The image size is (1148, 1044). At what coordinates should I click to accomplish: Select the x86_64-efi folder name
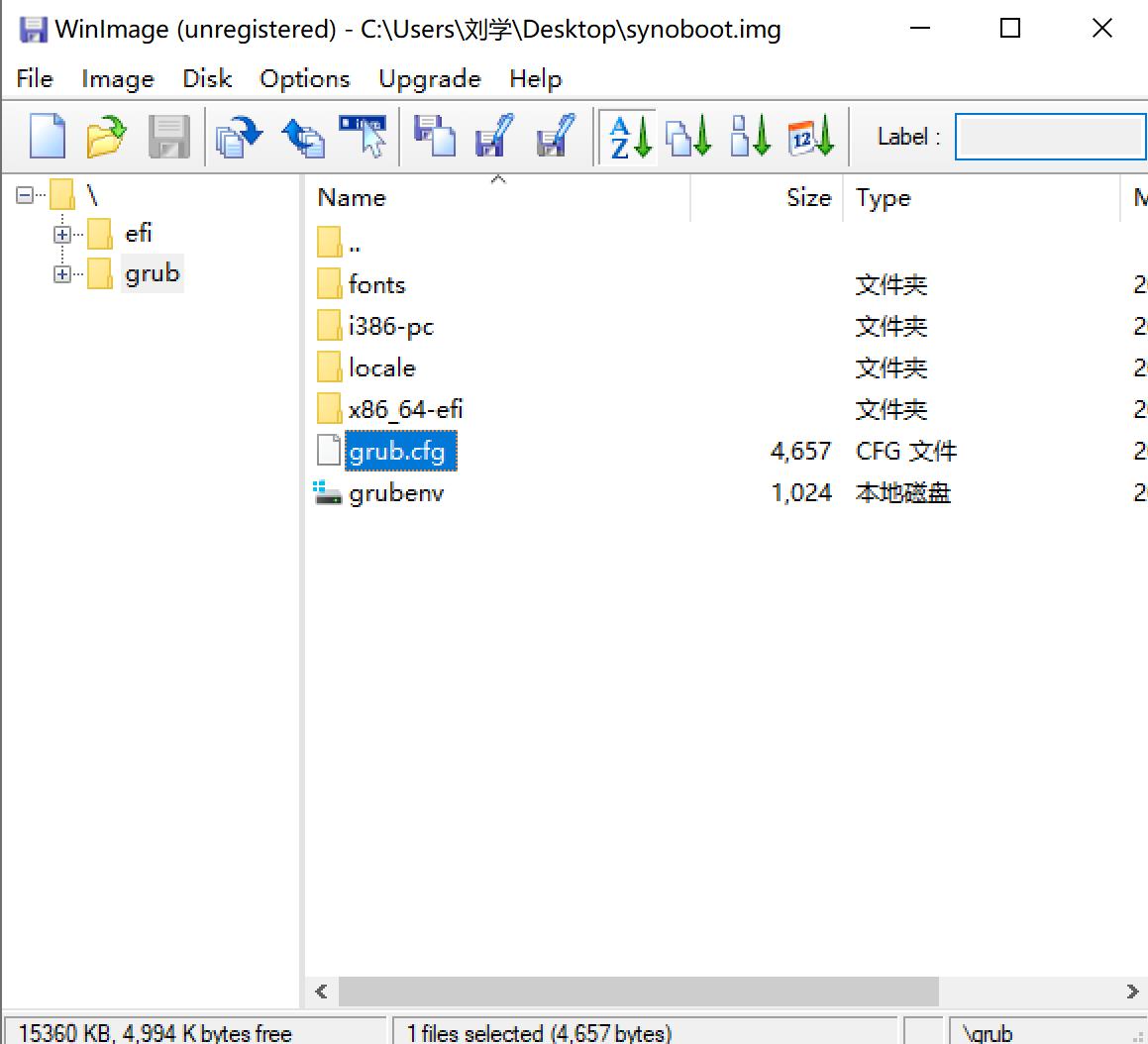[x=405, y=409]
